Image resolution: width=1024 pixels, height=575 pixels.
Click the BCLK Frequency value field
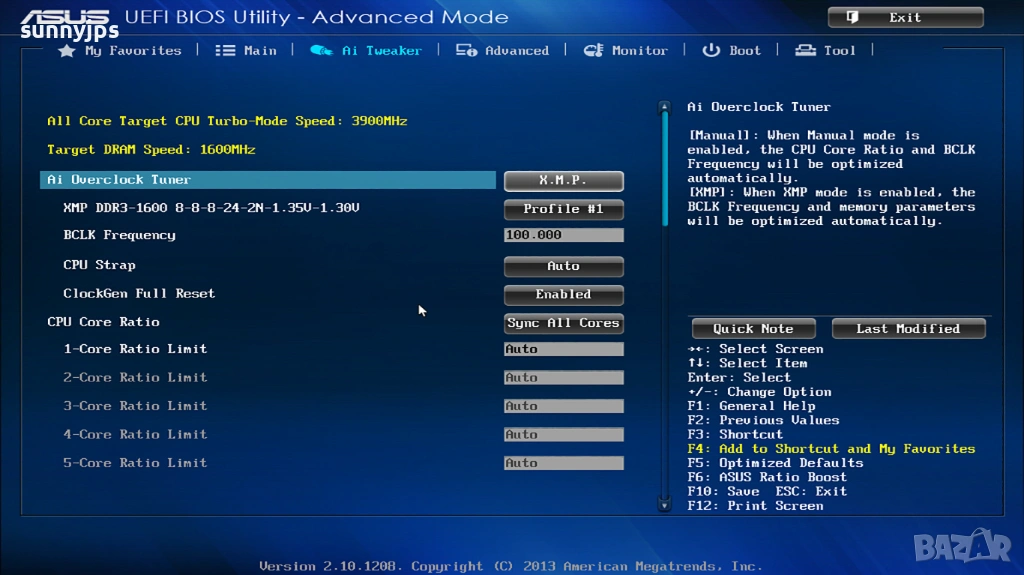coord(563,236)
